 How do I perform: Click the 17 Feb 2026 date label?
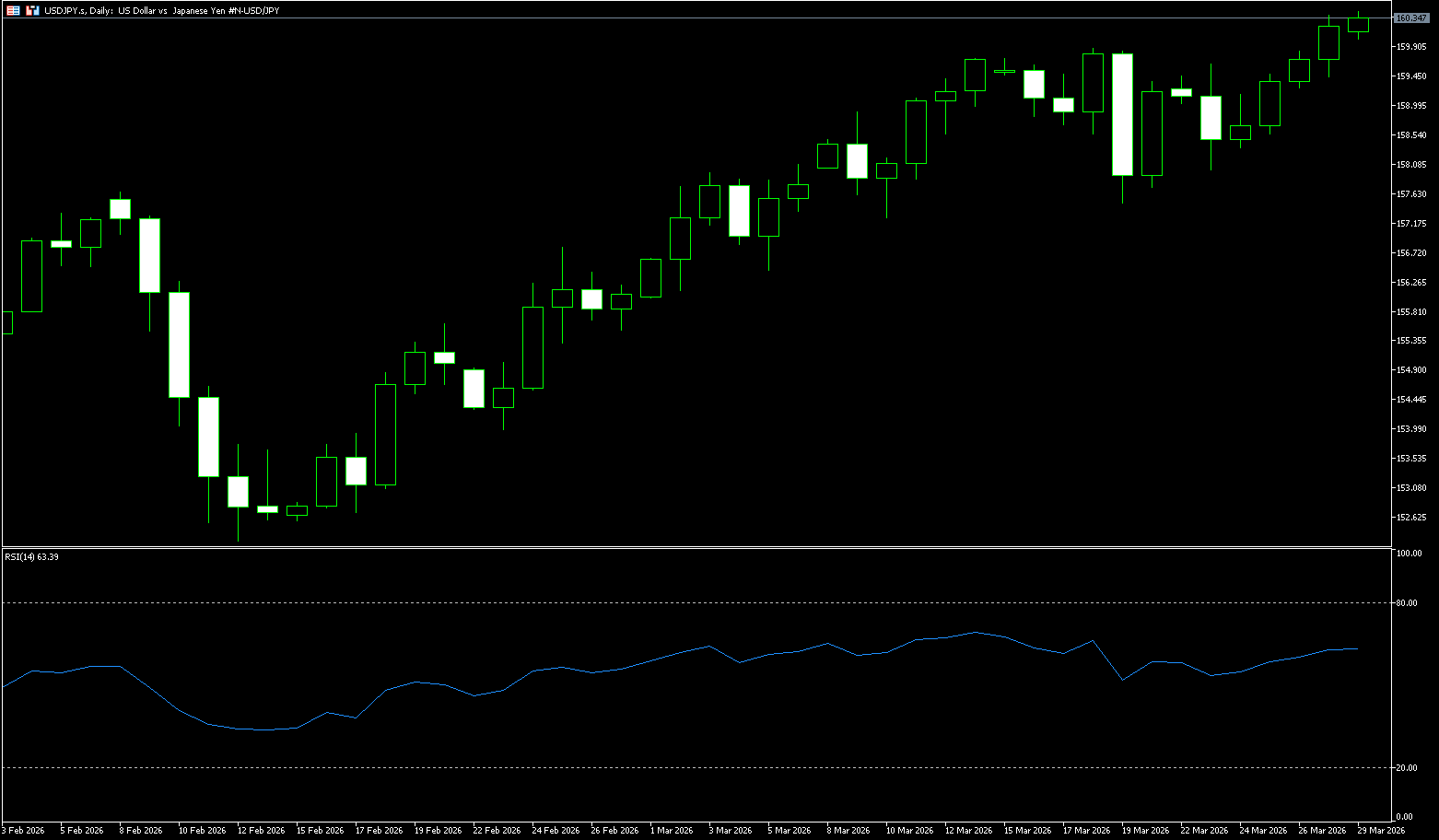tap(379, 831)
